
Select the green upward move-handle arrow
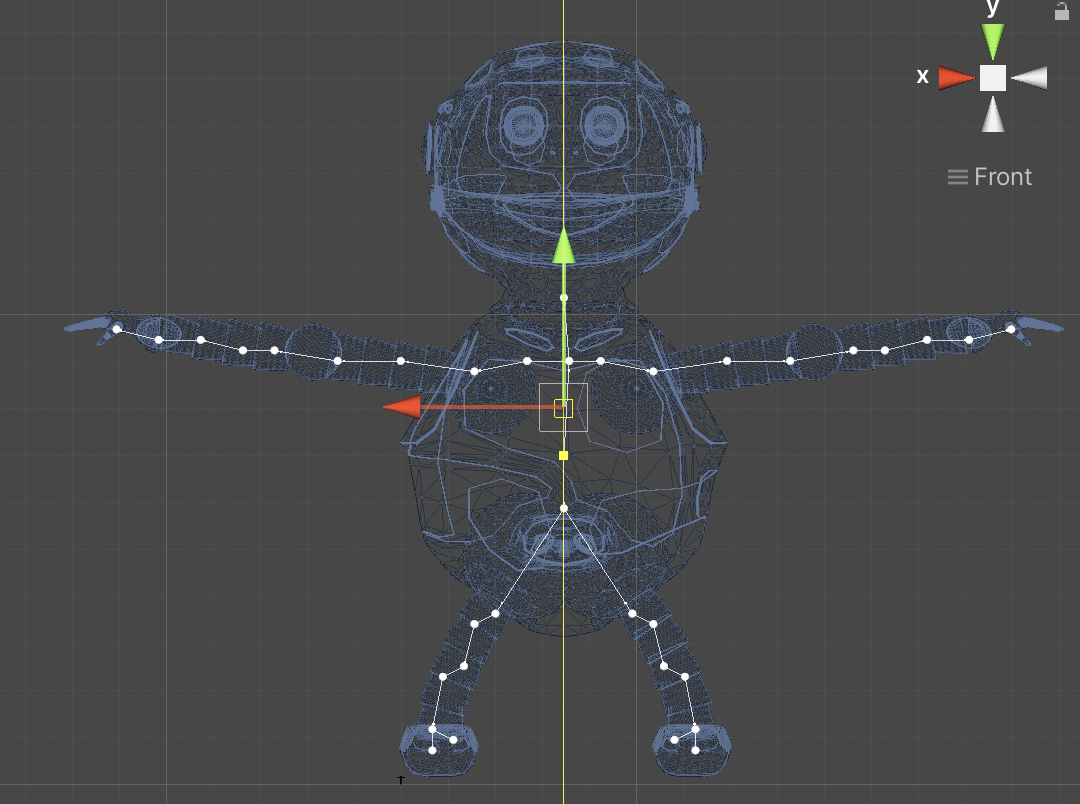[x=564, y=246]
